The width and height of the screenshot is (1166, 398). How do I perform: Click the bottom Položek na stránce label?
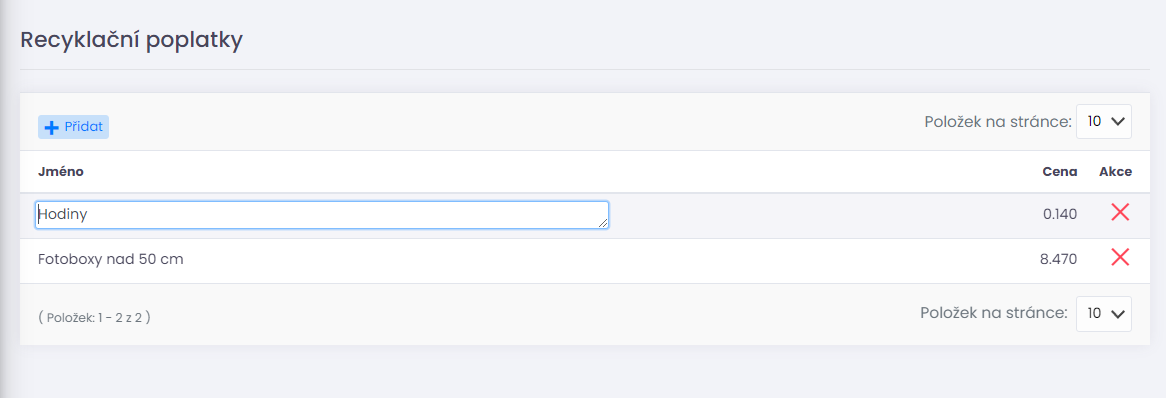tap(994, 314)
